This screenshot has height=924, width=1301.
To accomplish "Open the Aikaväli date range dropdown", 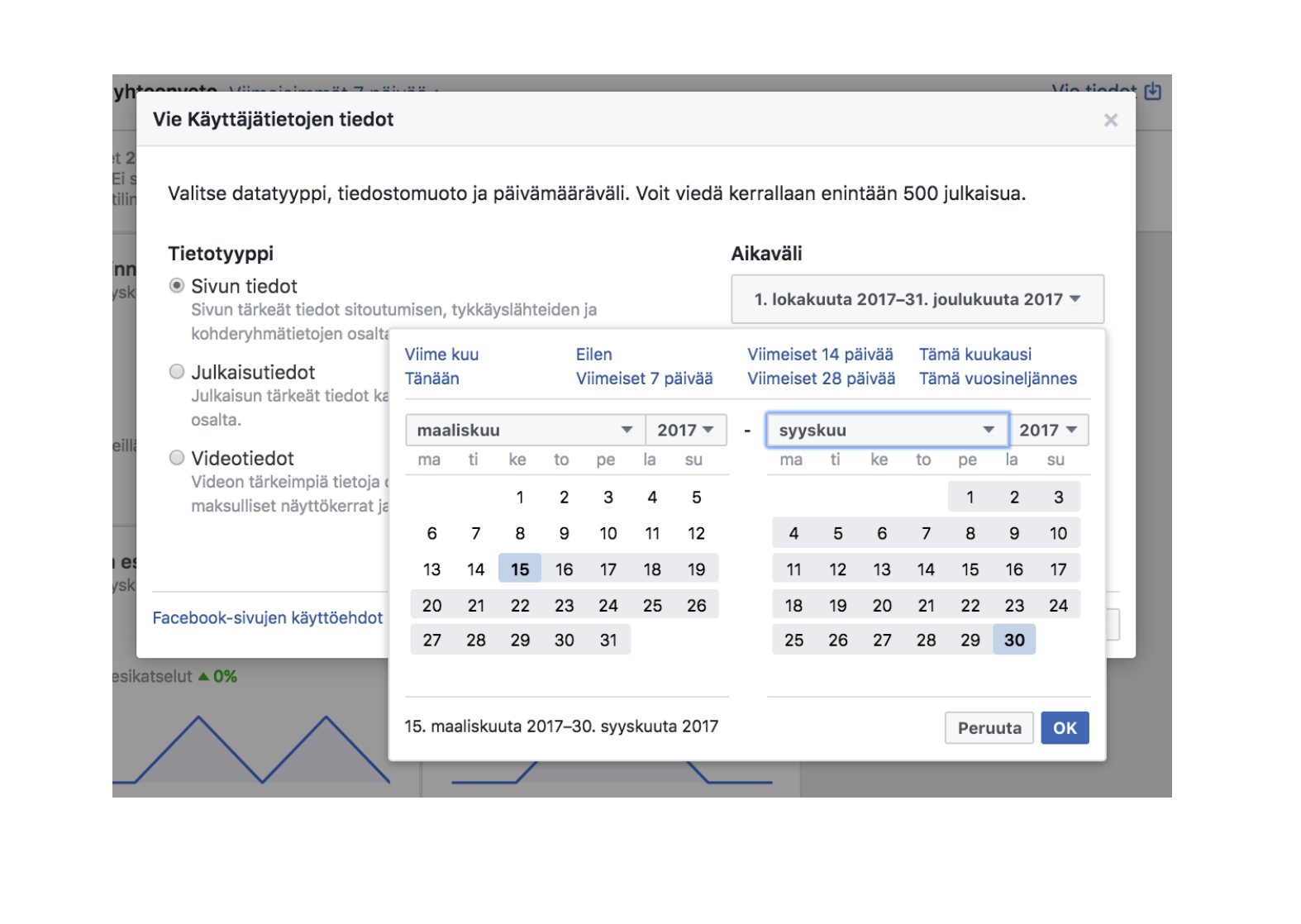I will [x=917, y=299].
